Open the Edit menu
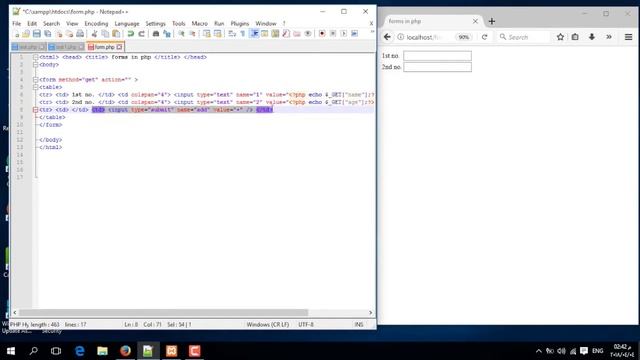This screenshot has width=640, height=360. click(32, 24)
